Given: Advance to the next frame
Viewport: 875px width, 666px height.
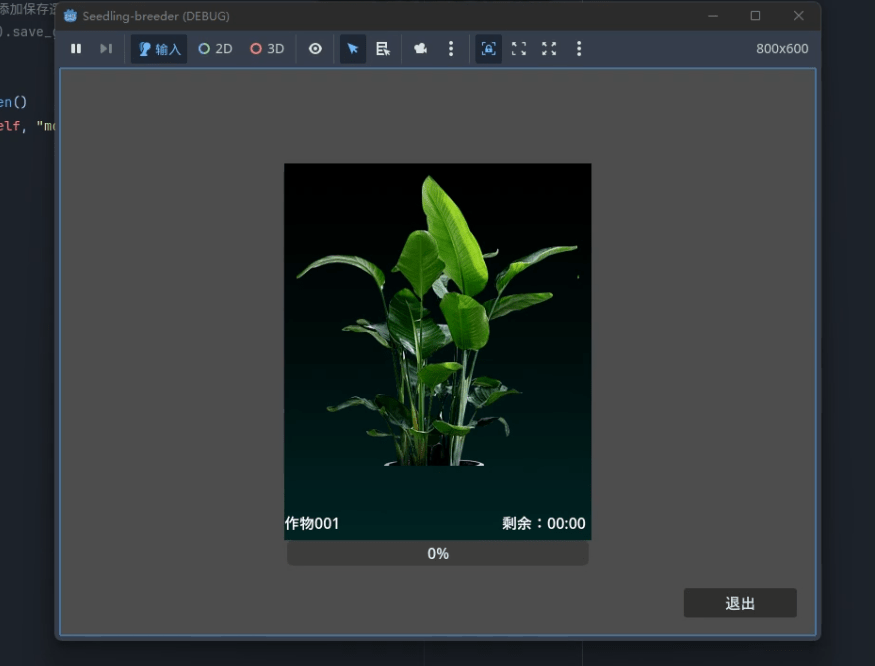Looking at the screenshot, I should tap(105, 49).
